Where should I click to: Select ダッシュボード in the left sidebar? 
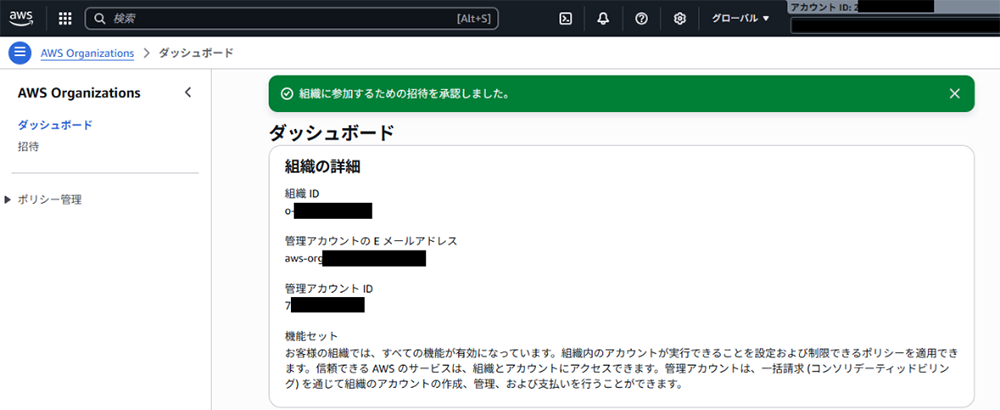coord(55,125)
